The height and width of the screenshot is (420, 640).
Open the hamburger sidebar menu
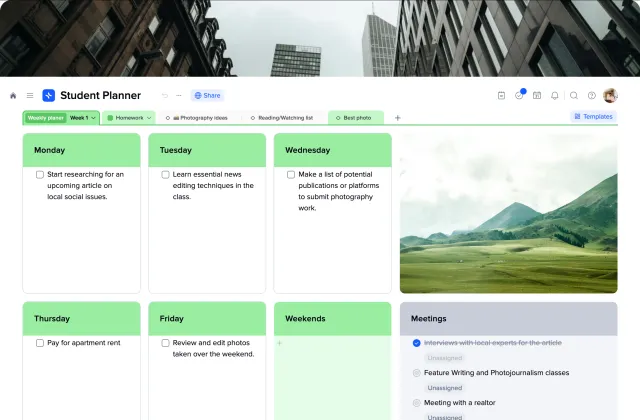pos(30,96)
